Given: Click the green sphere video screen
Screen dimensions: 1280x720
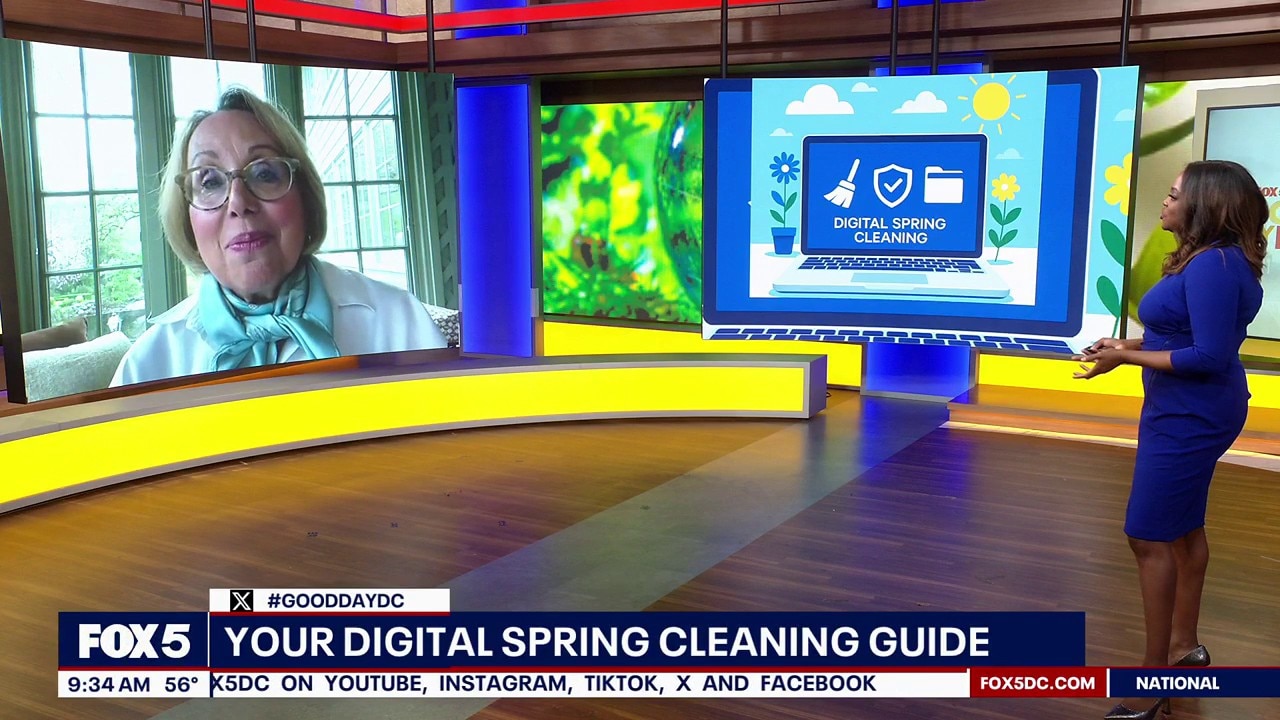Looking at the screenshot, I should tap(620, 210).
